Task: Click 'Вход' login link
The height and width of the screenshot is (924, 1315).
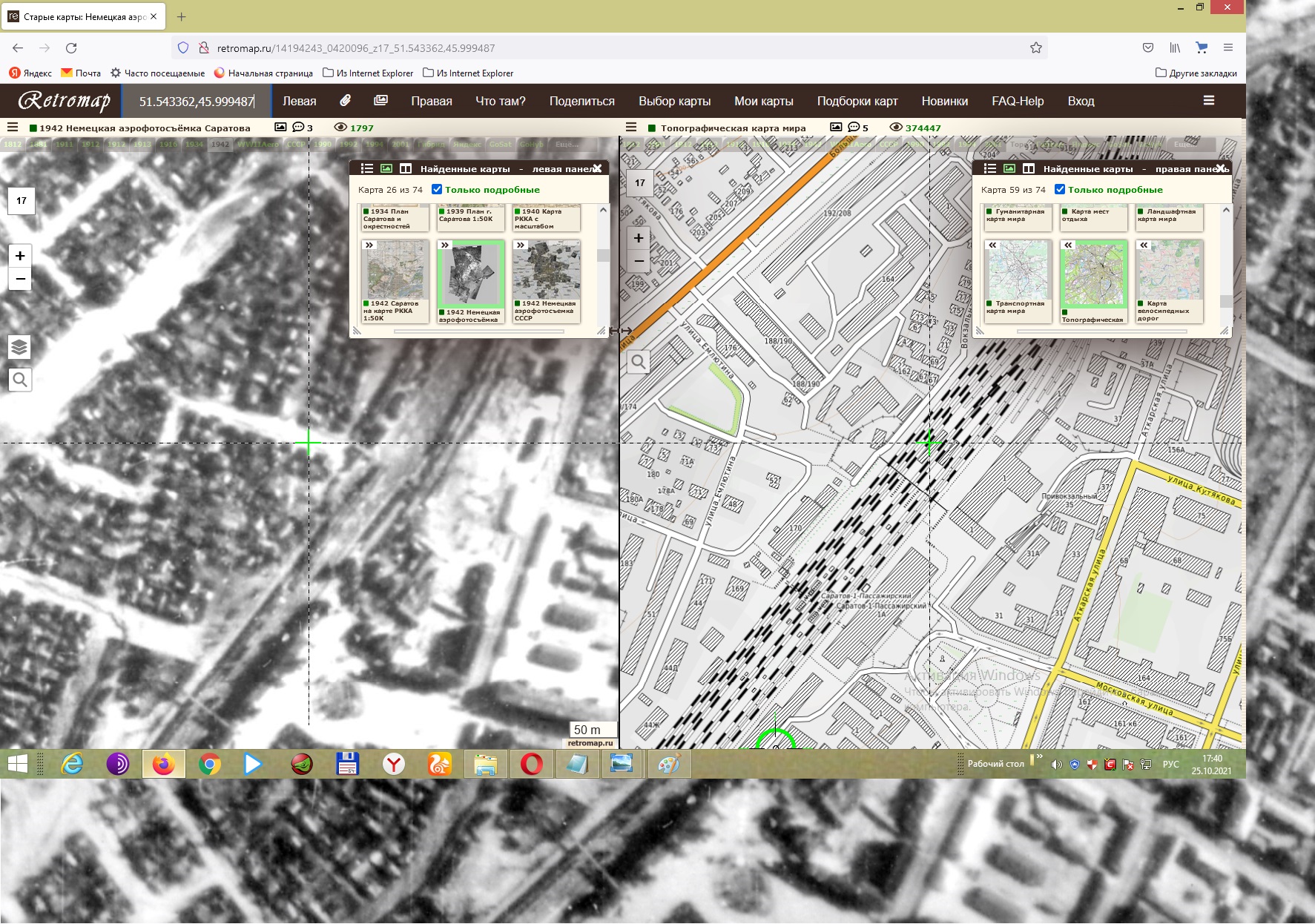Action: (x=1081, y=101)
